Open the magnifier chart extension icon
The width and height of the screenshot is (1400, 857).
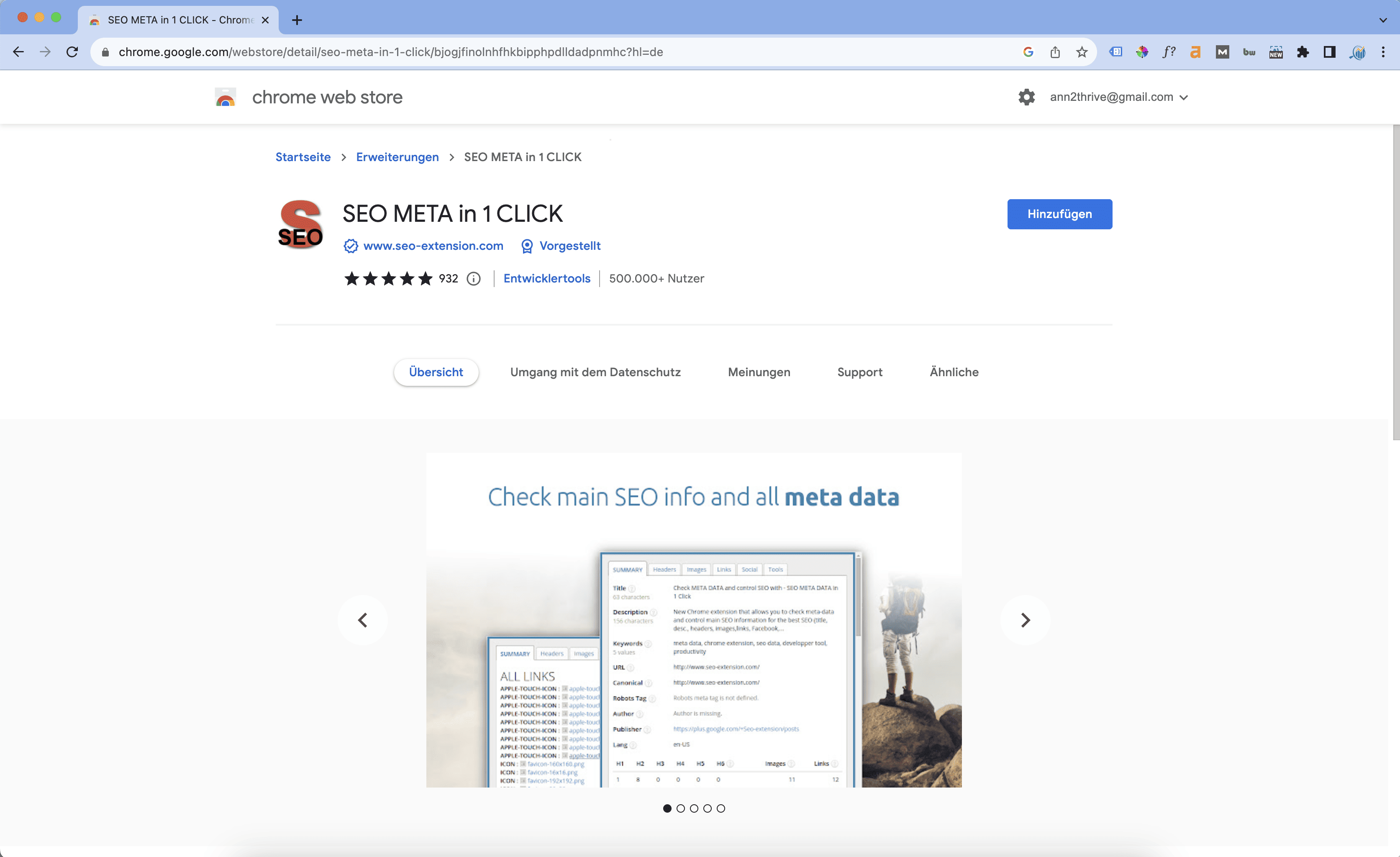tap(1357, 52)
